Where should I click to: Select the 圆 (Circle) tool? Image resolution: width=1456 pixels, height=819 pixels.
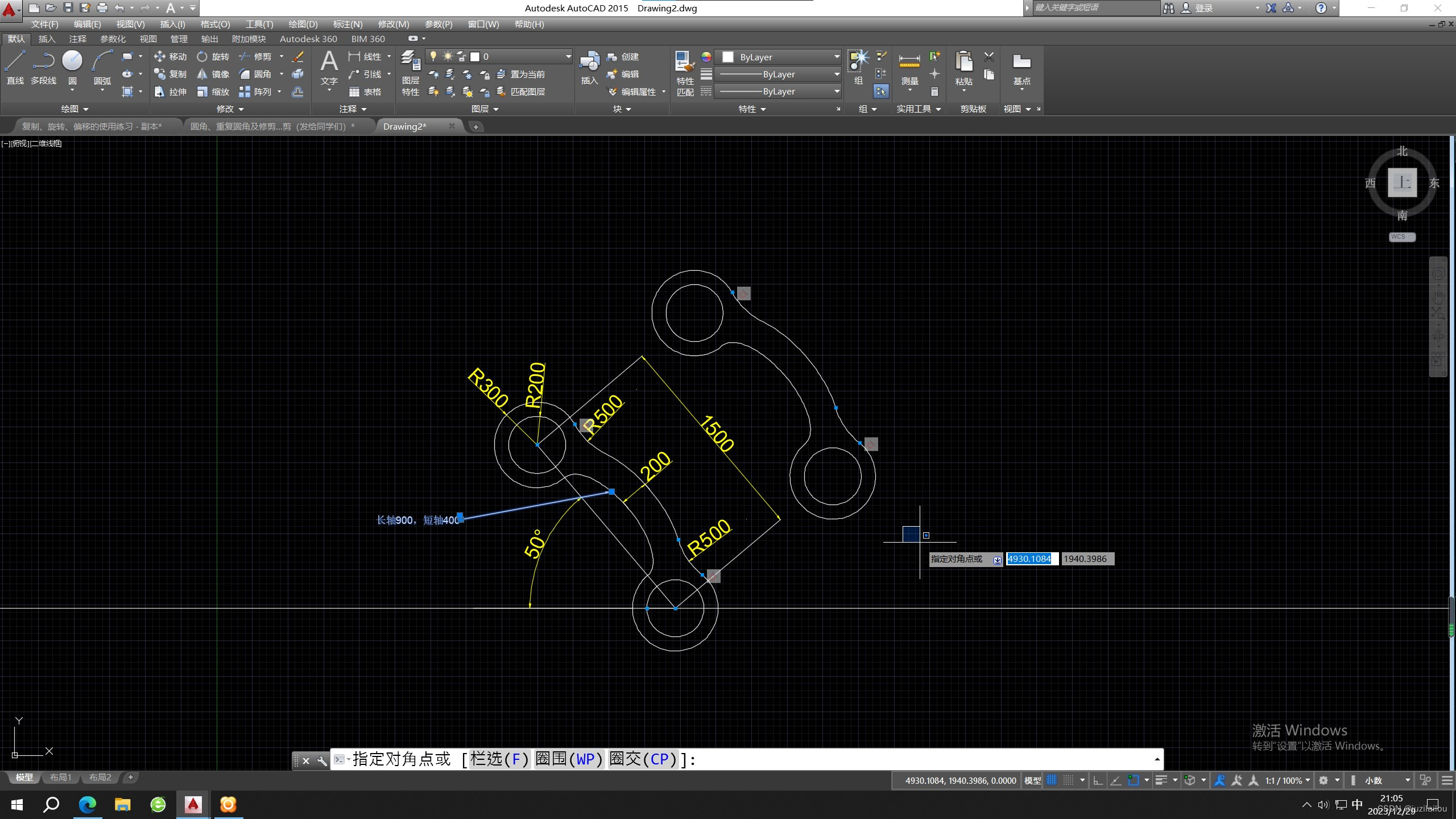point(72,61)
